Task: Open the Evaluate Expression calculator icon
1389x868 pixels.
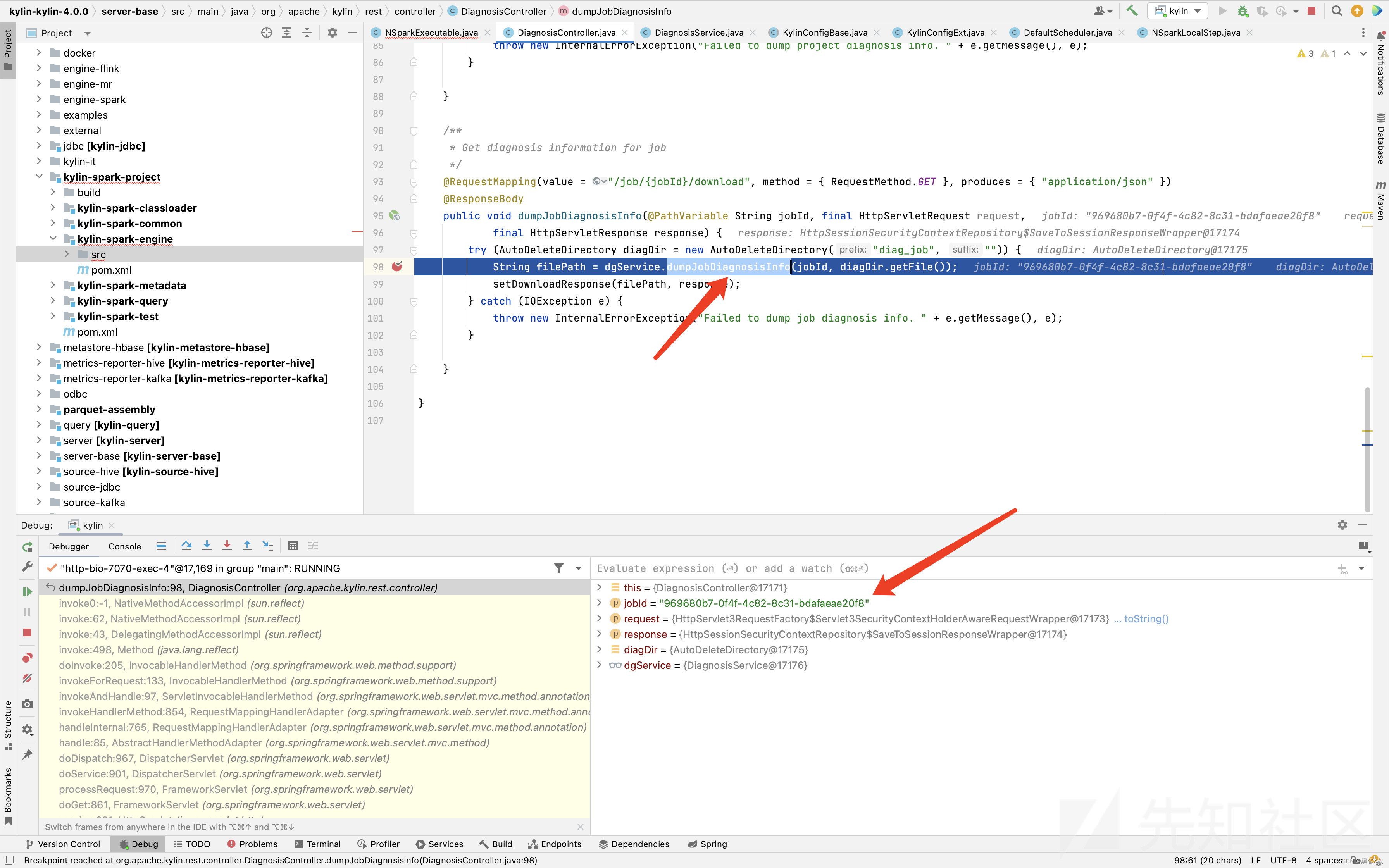Action: pos(293,545)
